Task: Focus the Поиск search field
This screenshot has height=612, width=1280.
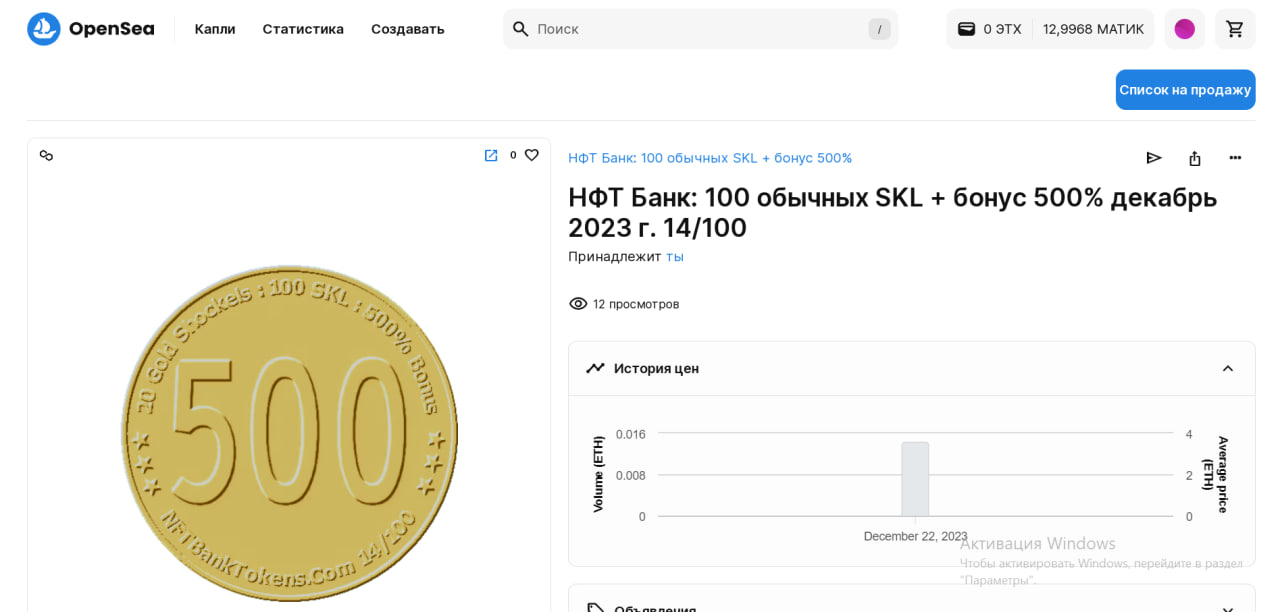Action: (x=700, y=29)
